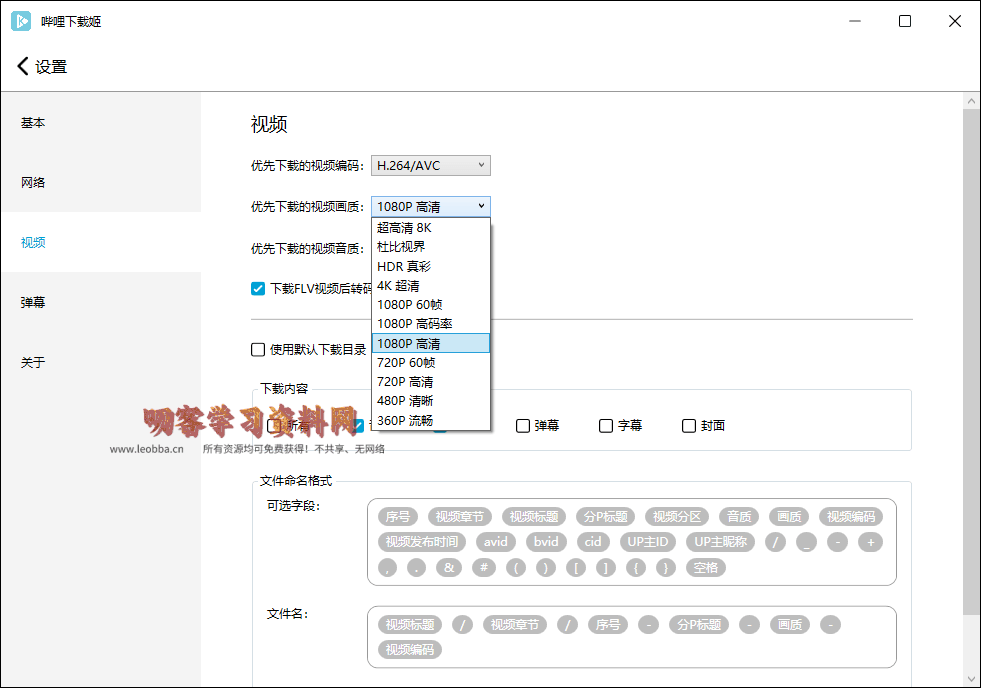Add the 序号 field tag
The height and width of the screenshot is (688, 981).
[398, 517]
